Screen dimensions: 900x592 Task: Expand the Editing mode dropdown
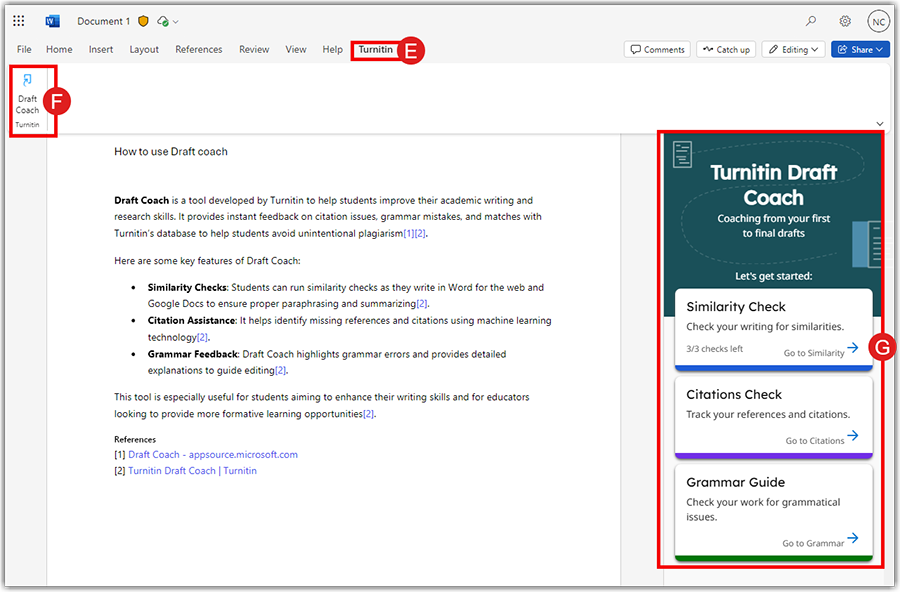792,49
